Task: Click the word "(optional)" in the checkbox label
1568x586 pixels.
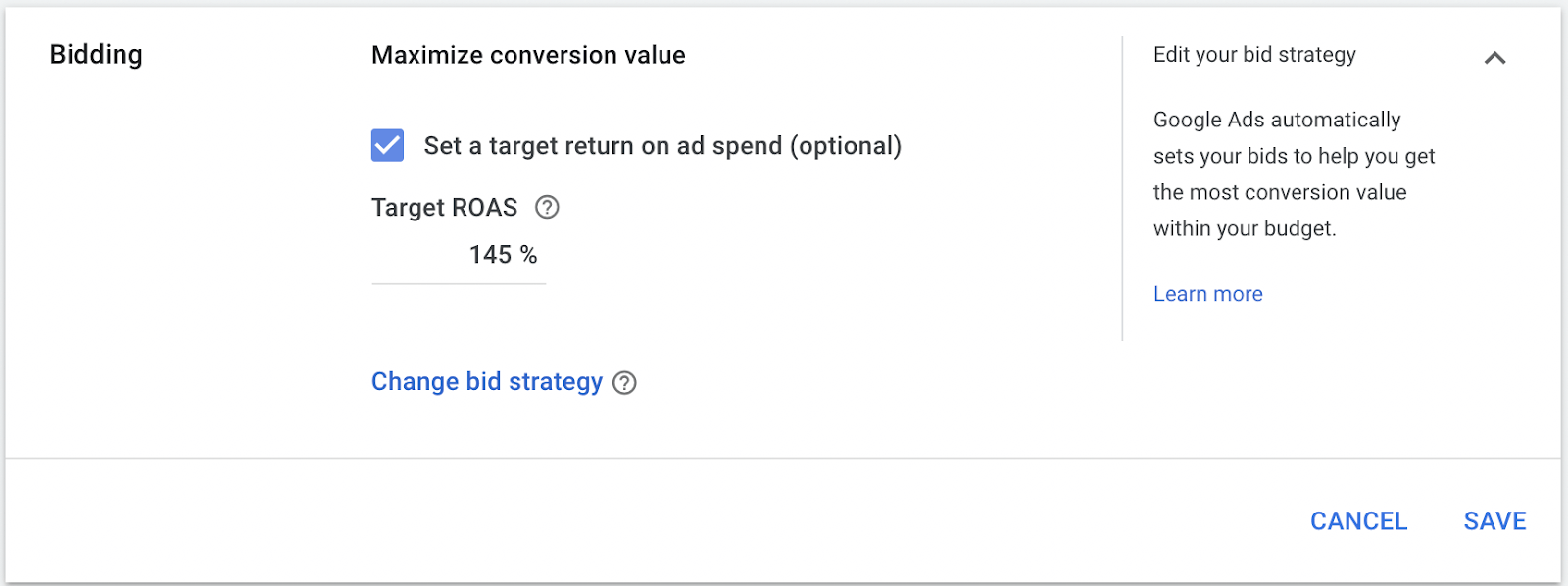Action: (x=846, y=146)
